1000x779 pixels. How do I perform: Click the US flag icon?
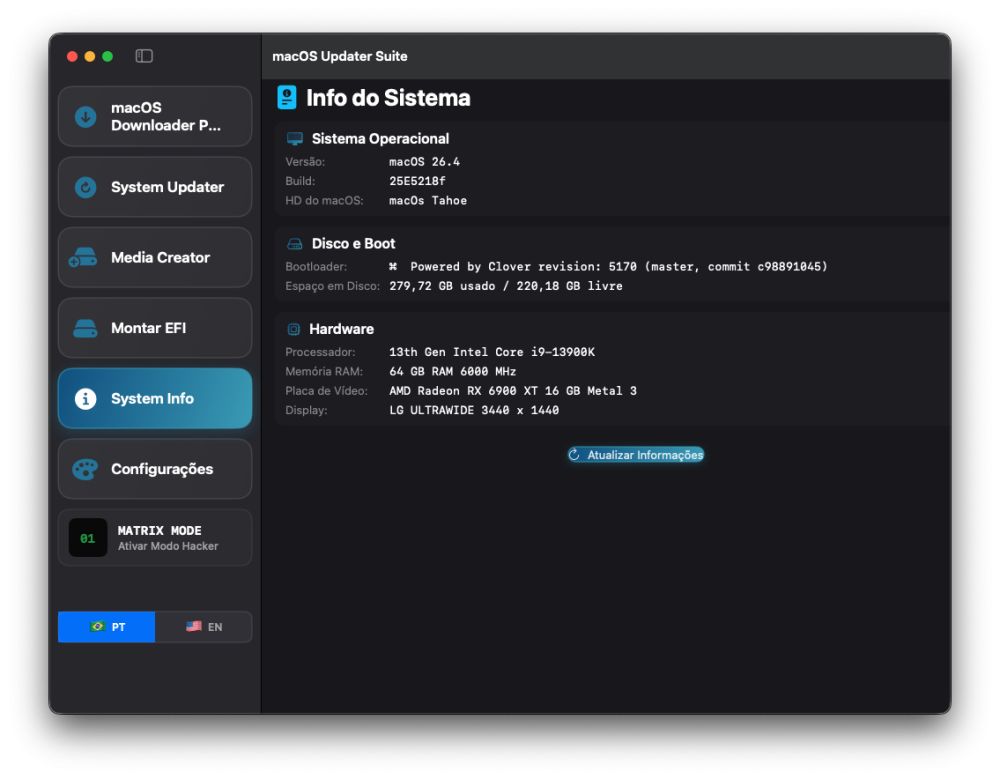[x=194, y=627]
